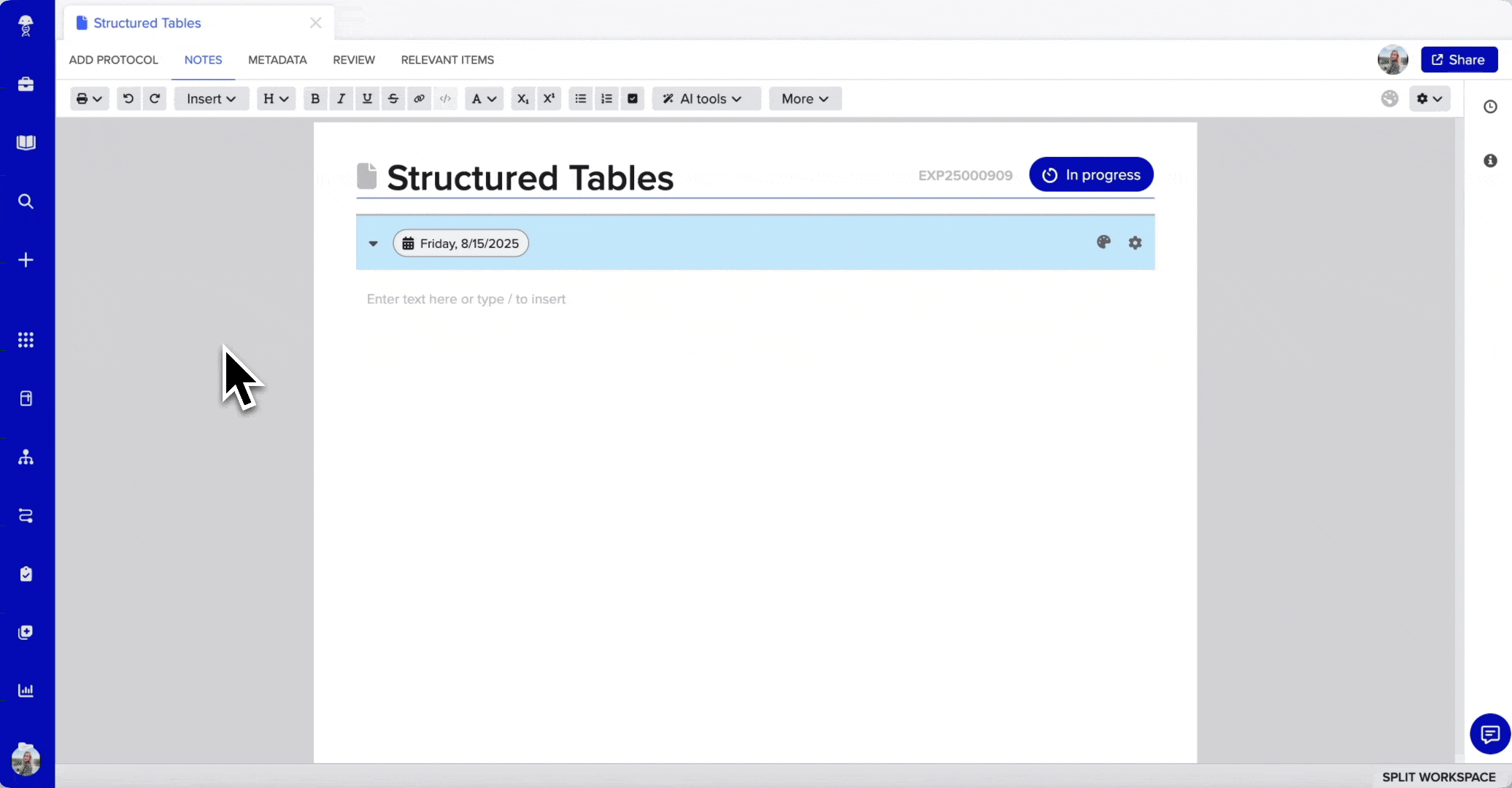This screenshot has height=788, width=1512.
Task: Open the apps grid in the sidebar
Action: coord(26,340)
